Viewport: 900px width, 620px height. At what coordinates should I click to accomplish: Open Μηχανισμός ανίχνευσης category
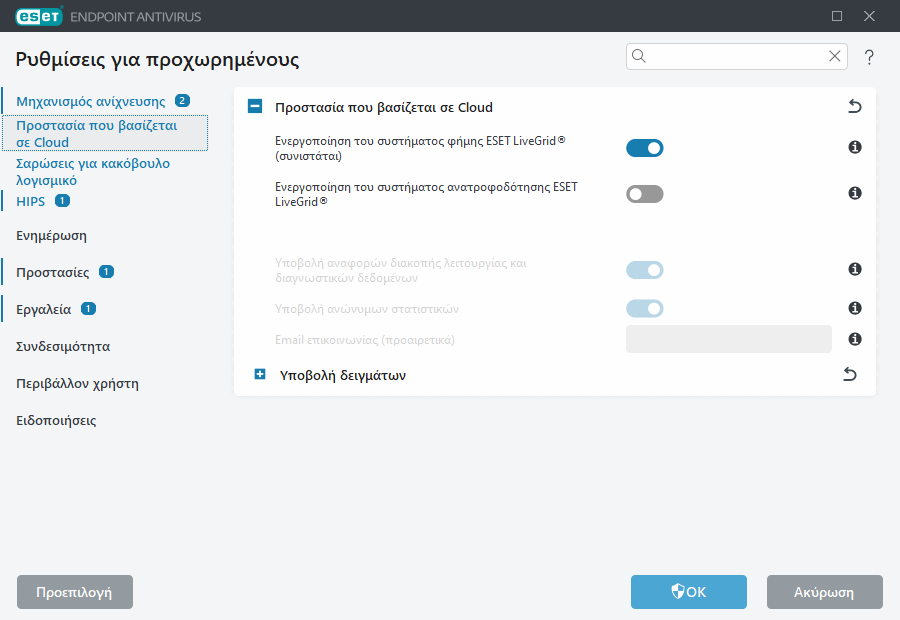tap(91, 102)
